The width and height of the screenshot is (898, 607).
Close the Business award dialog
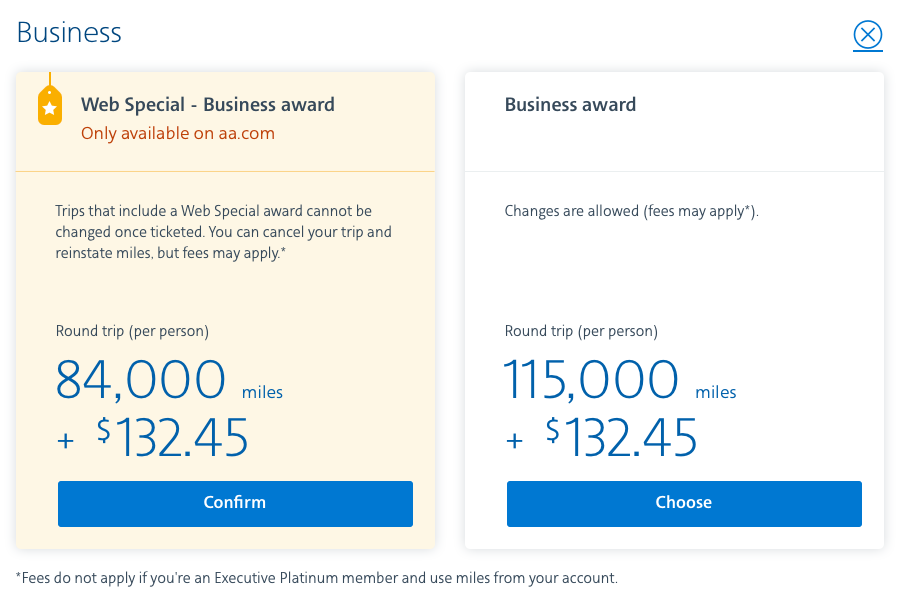point(867,36)
